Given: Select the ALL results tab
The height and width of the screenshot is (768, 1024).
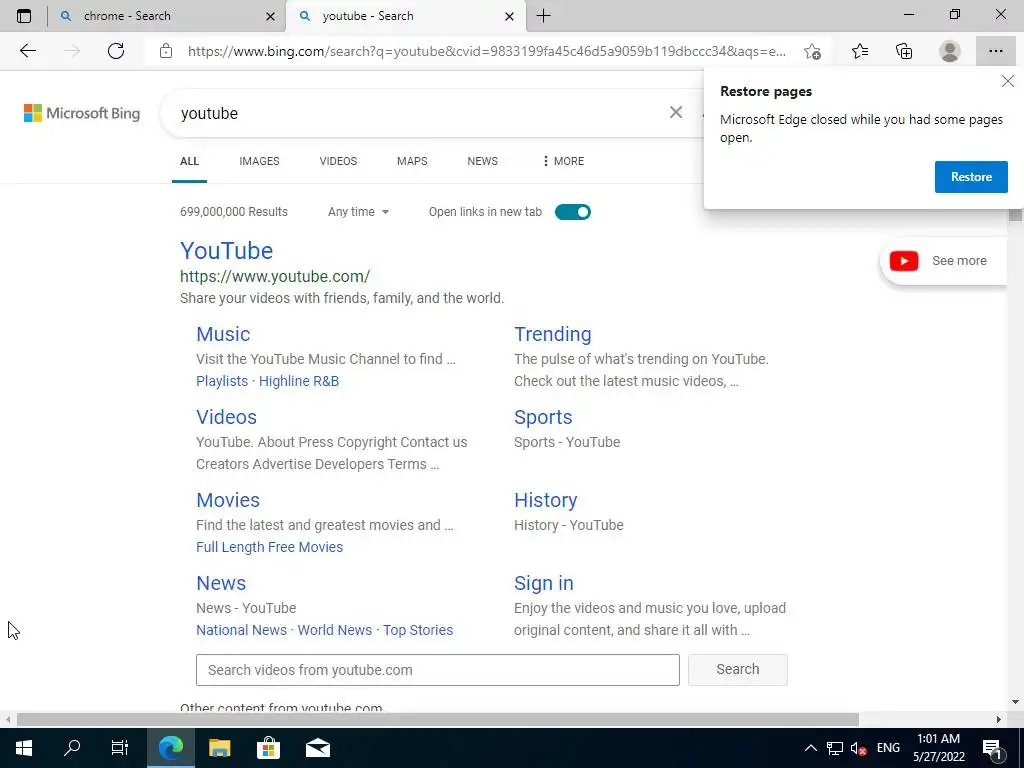Looking at the screenshot, I should pos(189,161).
